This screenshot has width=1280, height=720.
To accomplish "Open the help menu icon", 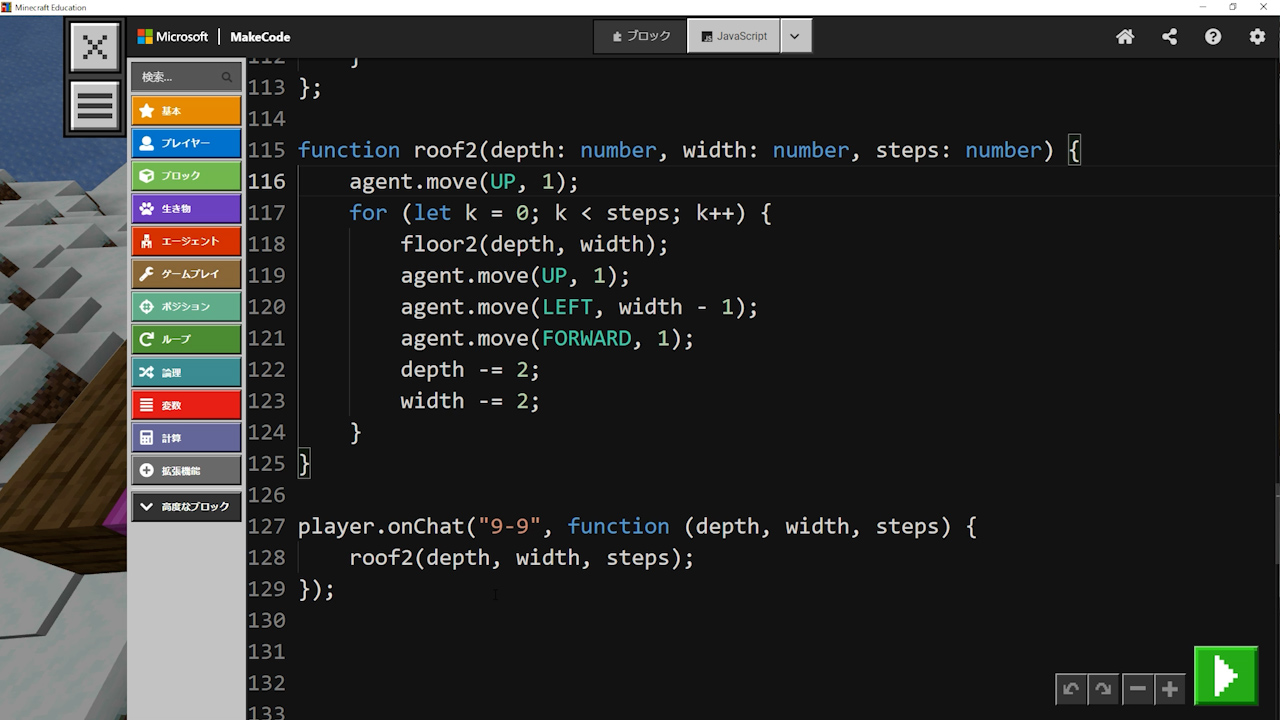I will pos(1213,37).
